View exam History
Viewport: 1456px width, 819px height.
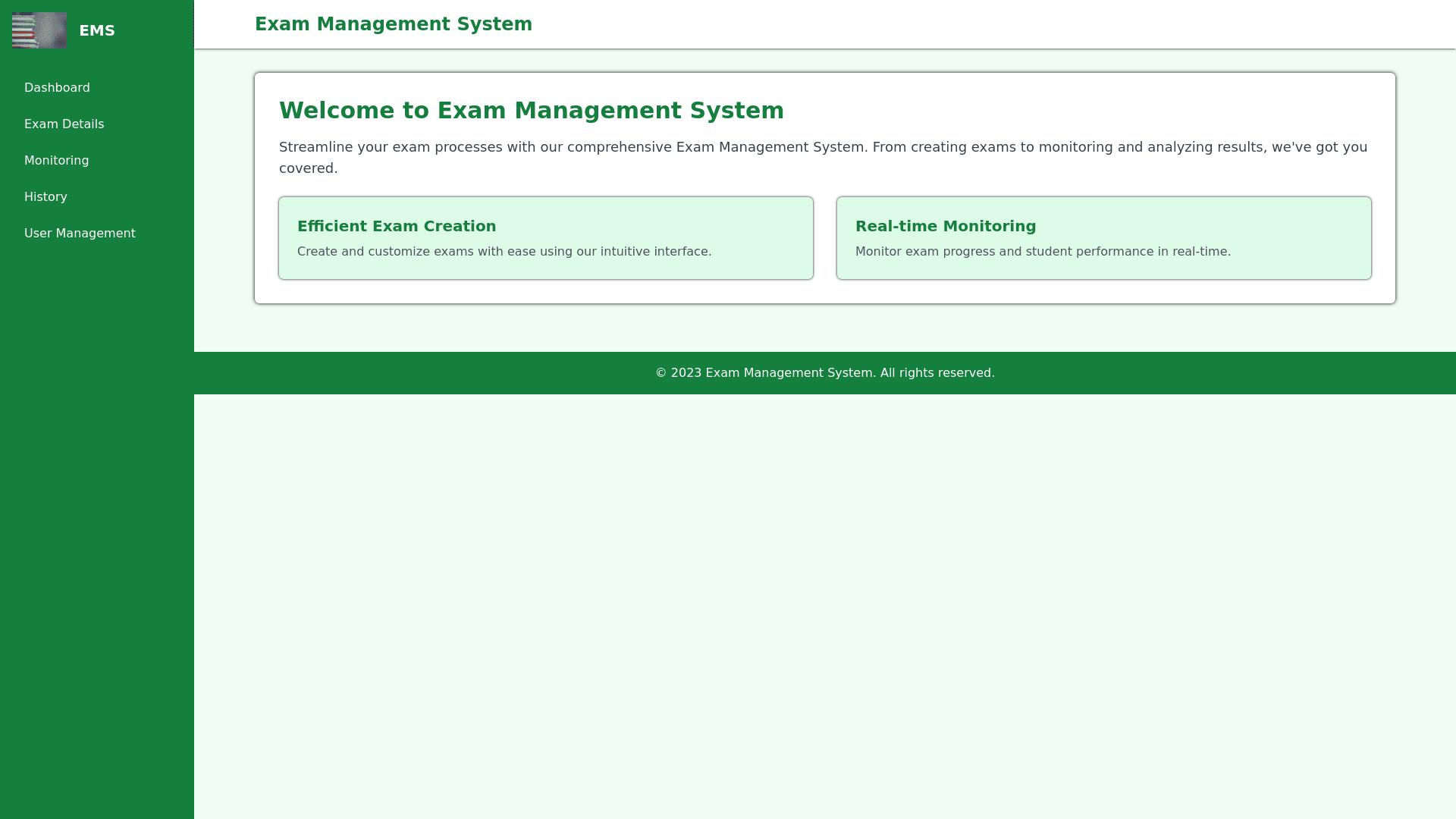click(45, 197)
